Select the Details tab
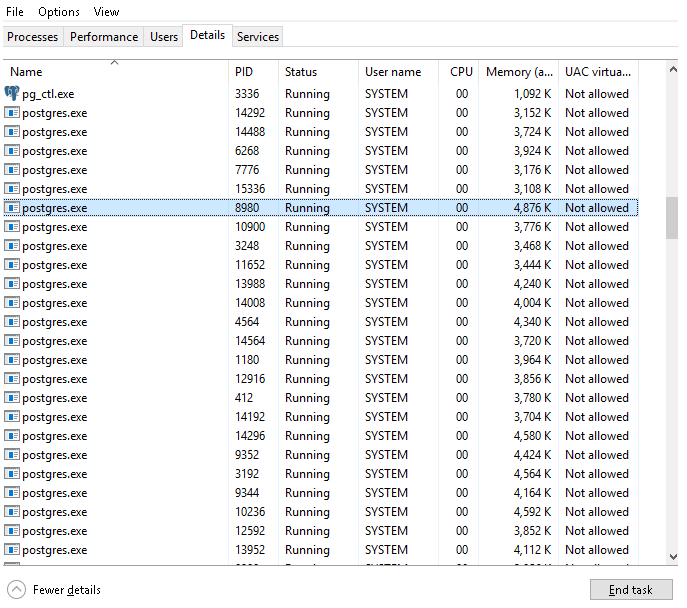The image size is (687, 608). tap(207, 35)
